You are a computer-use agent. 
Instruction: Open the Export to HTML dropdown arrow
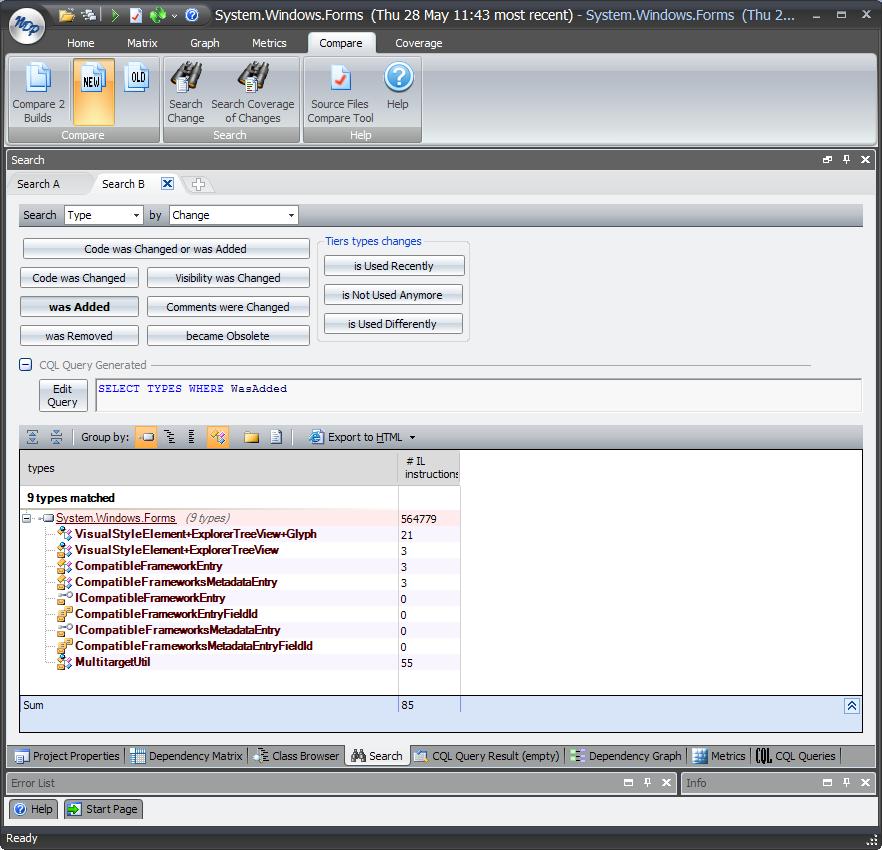[x=412, y=437]
